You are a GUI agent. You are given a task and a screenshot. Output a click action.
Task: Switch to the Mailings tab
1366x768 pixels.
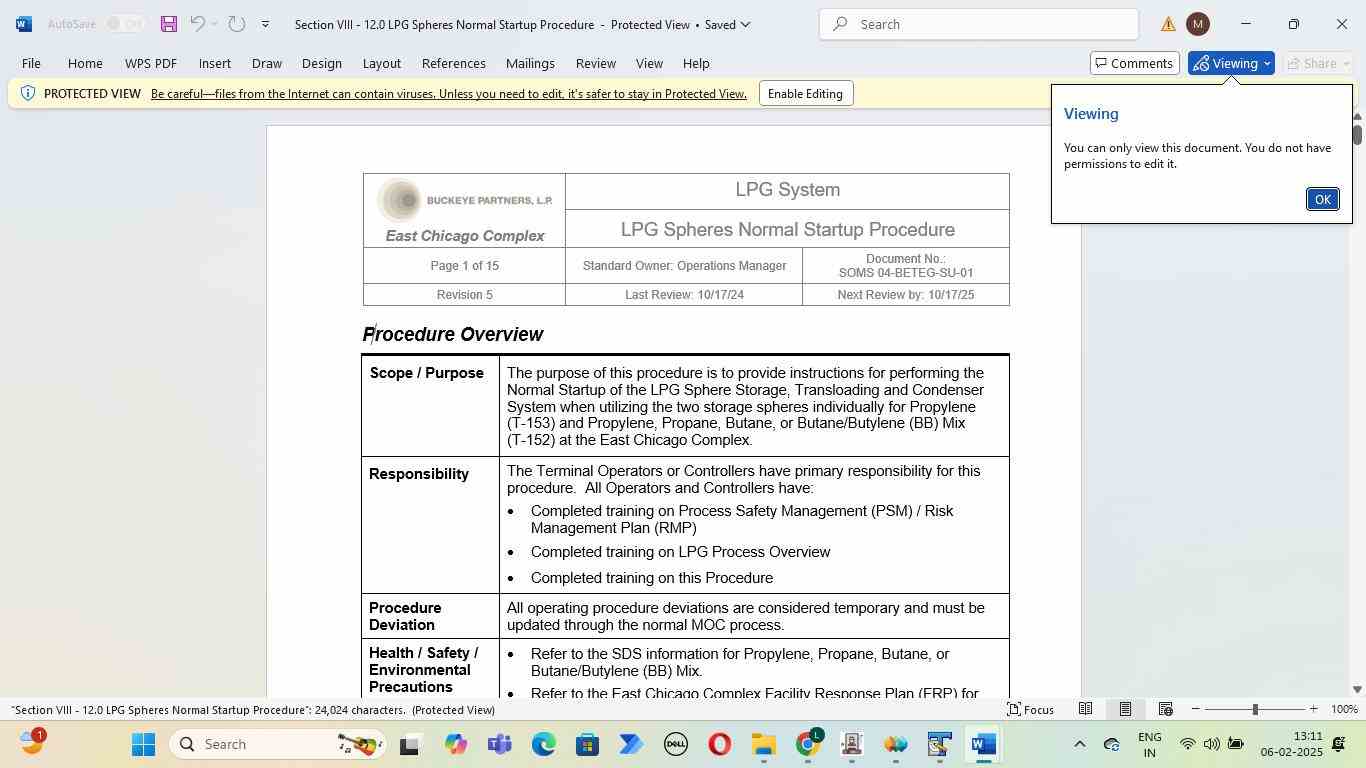point(530,63)
